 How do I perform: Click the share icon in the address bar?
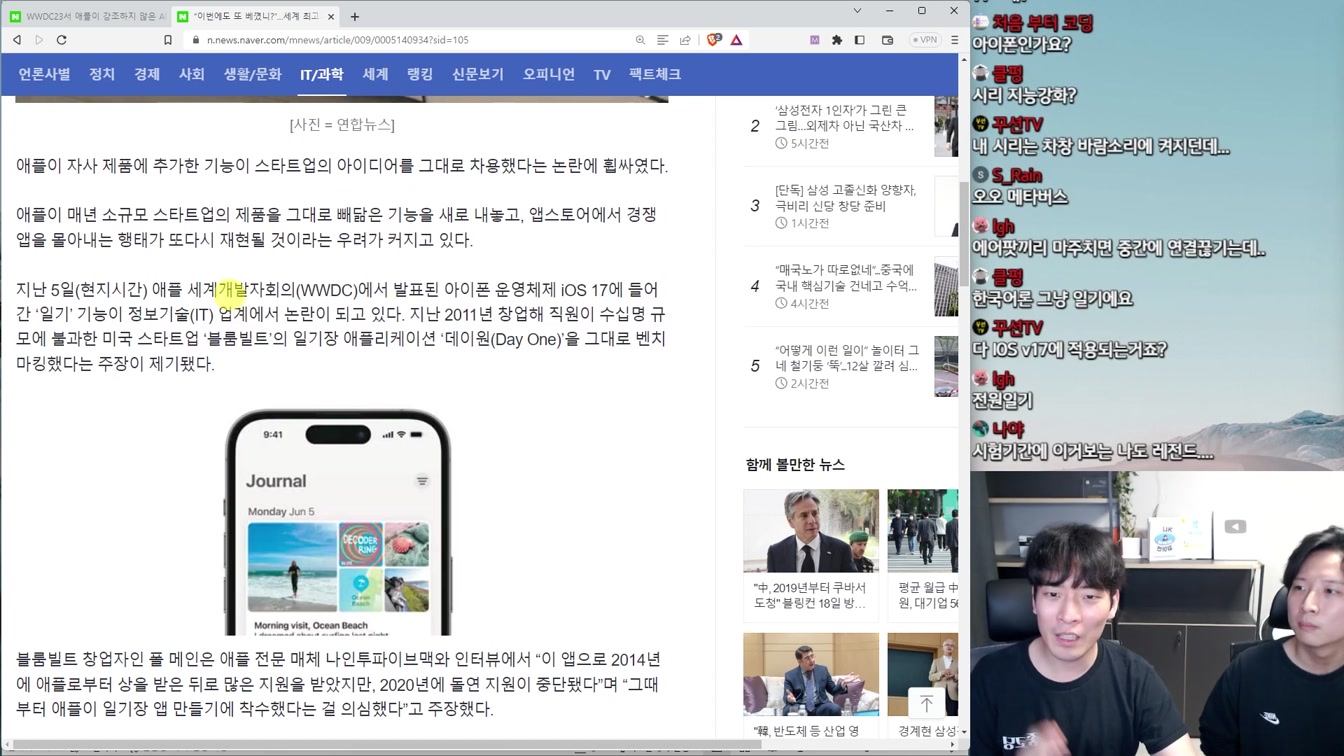(x=685, y=40)
